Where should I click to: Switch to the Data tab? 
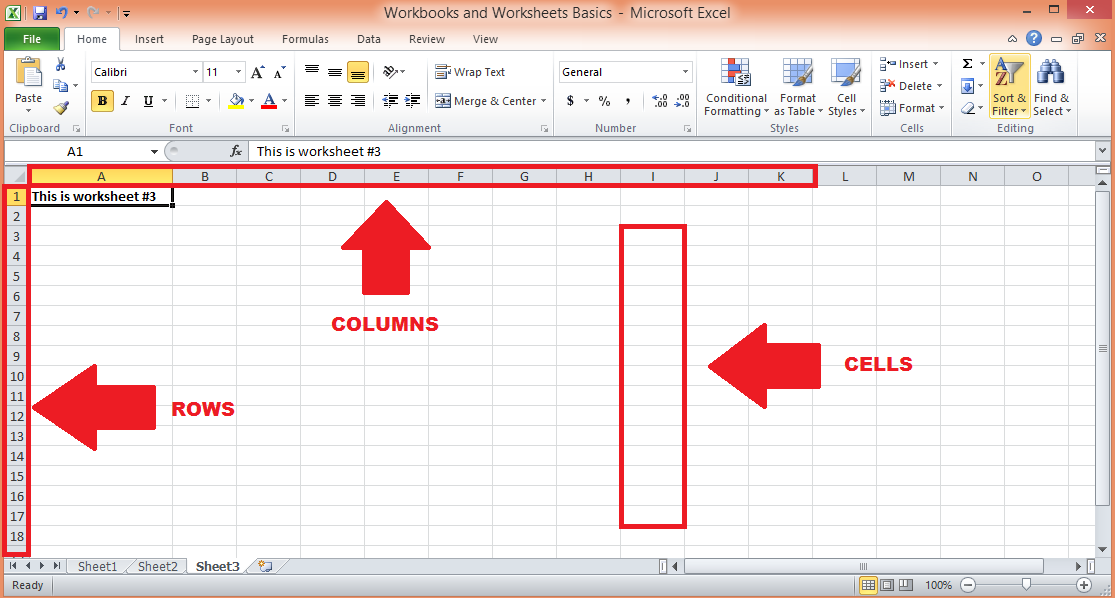pyautogui.click(x=368, y=39)
